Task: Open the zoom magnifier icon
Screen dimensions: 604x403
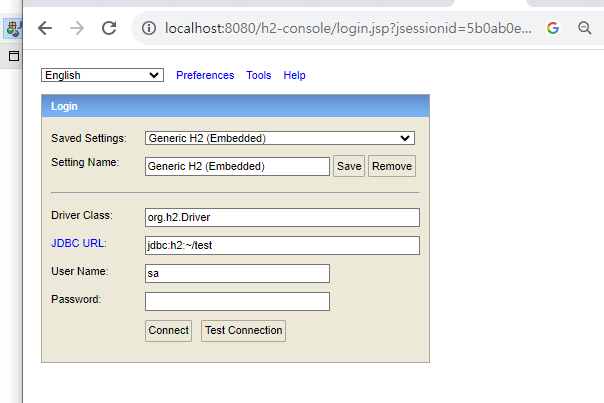Action: click(585, 28)
